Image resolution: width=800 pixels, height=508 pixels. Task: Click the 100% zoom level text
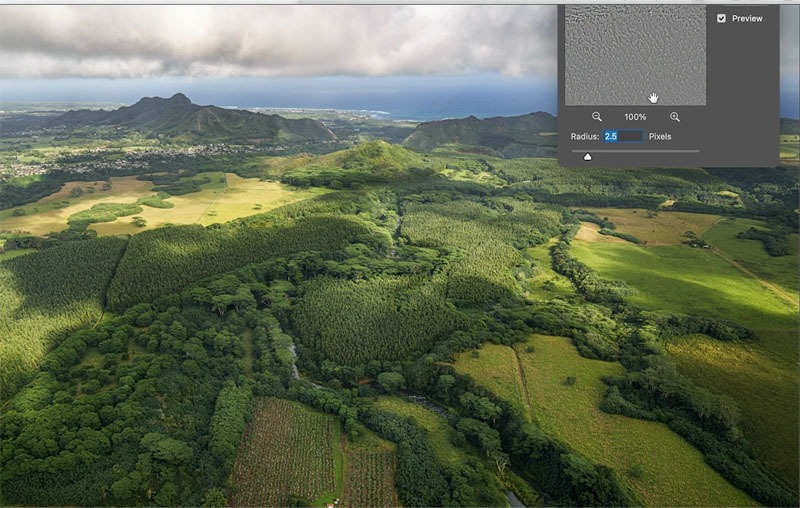(635, 117)
